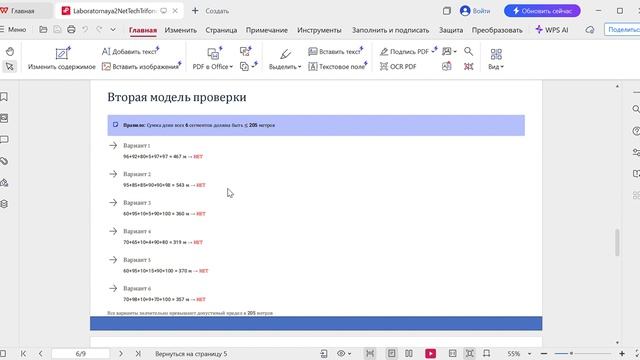Click Добавить текст tool

(130, 51)
